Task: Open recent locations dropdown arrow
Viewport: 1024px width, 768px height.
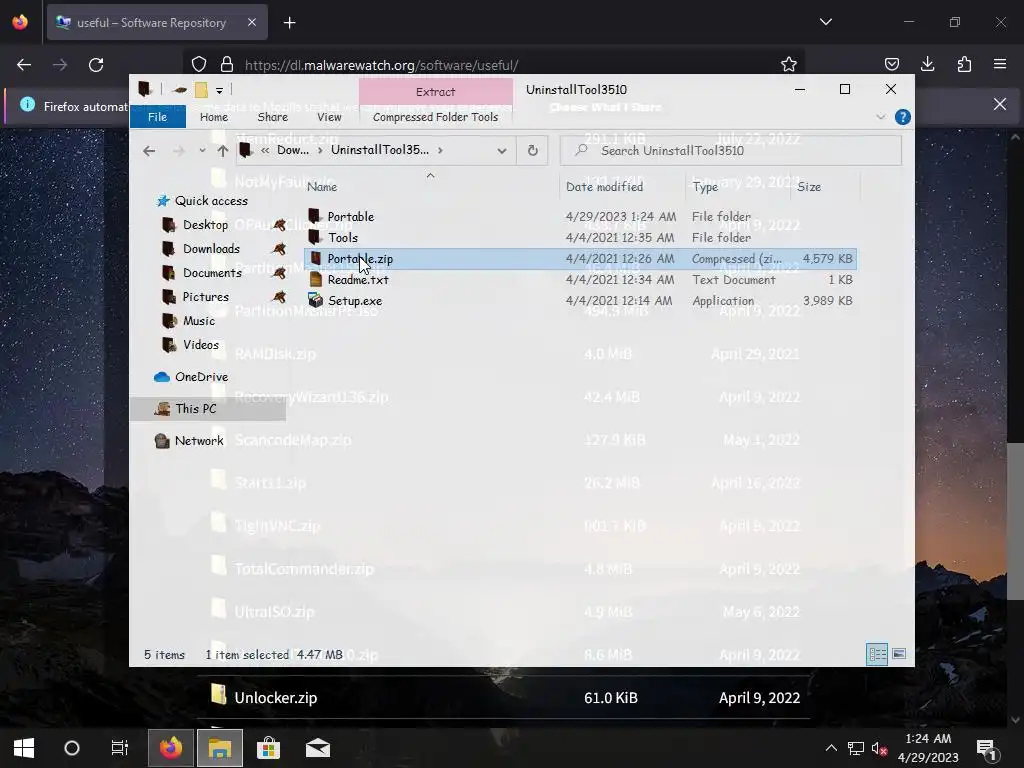Action: [x=202, y=151]
